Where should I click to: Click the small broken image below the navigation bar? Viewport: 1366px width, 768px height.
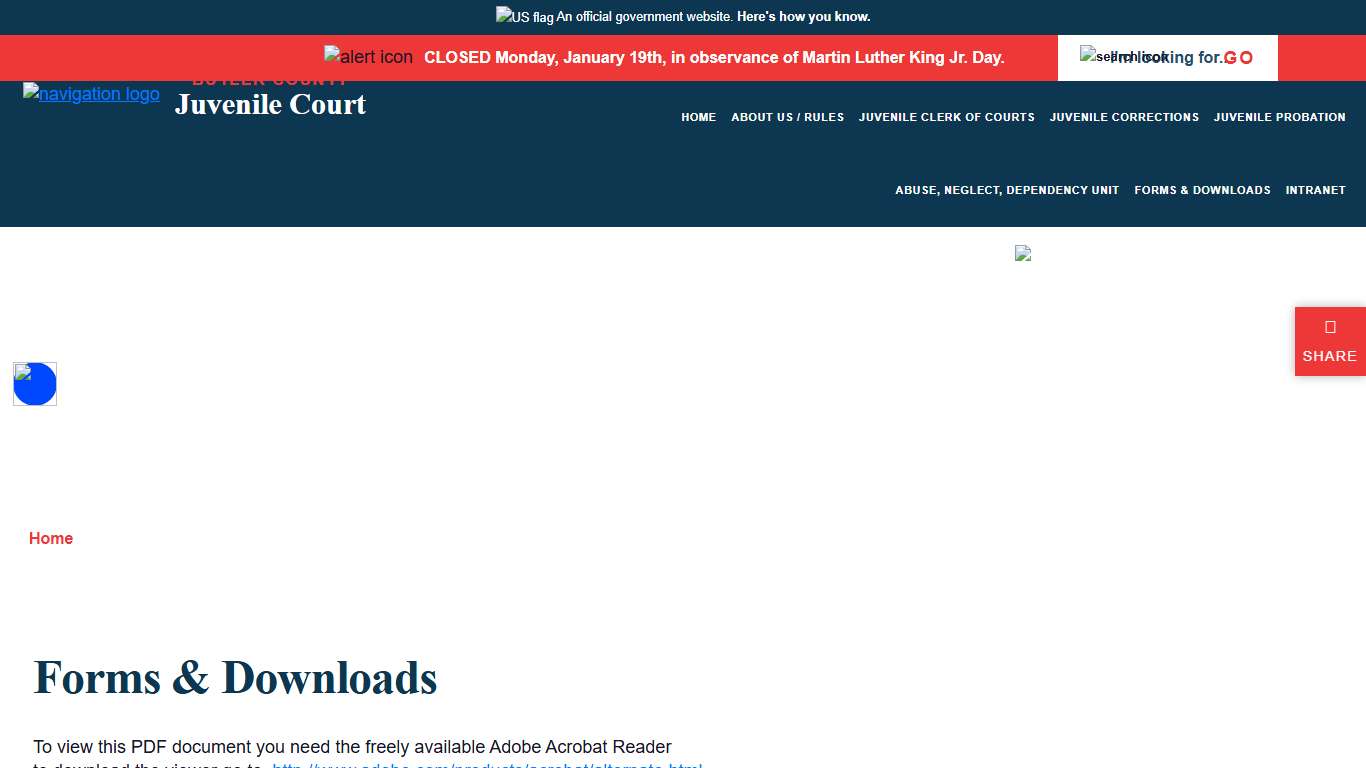click(x=1022, y=253)
